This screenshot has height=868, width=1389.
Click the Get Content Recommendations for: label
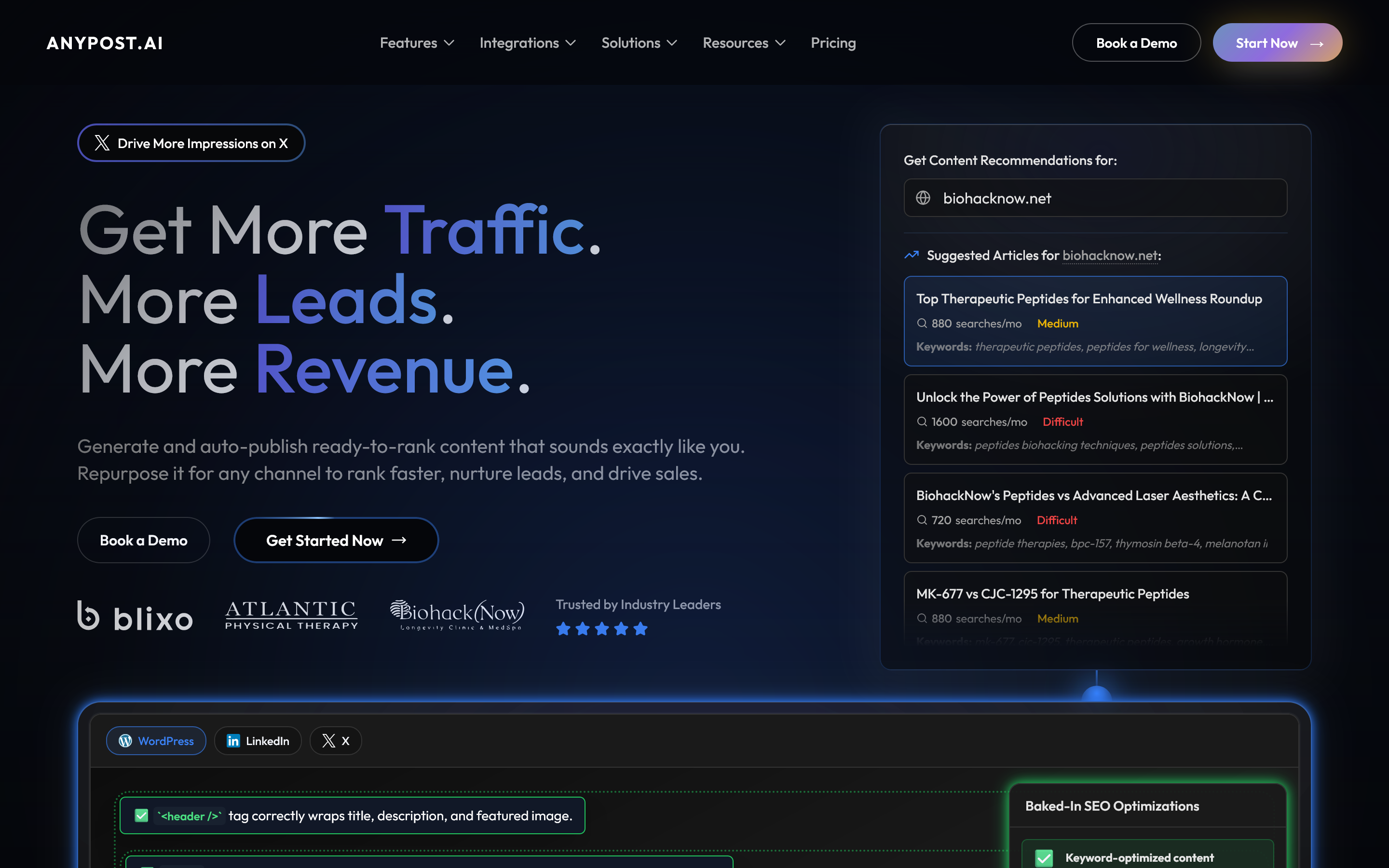coord(1010,160)
